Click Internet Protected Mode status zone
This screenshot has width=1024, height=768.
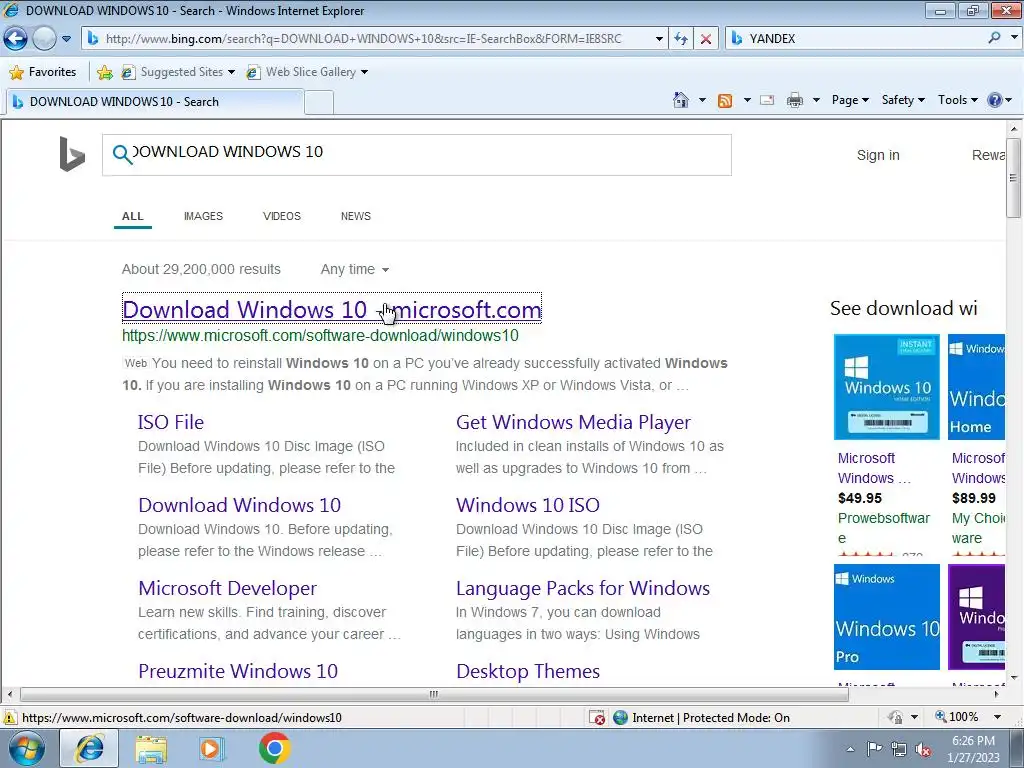pos(702,718)
